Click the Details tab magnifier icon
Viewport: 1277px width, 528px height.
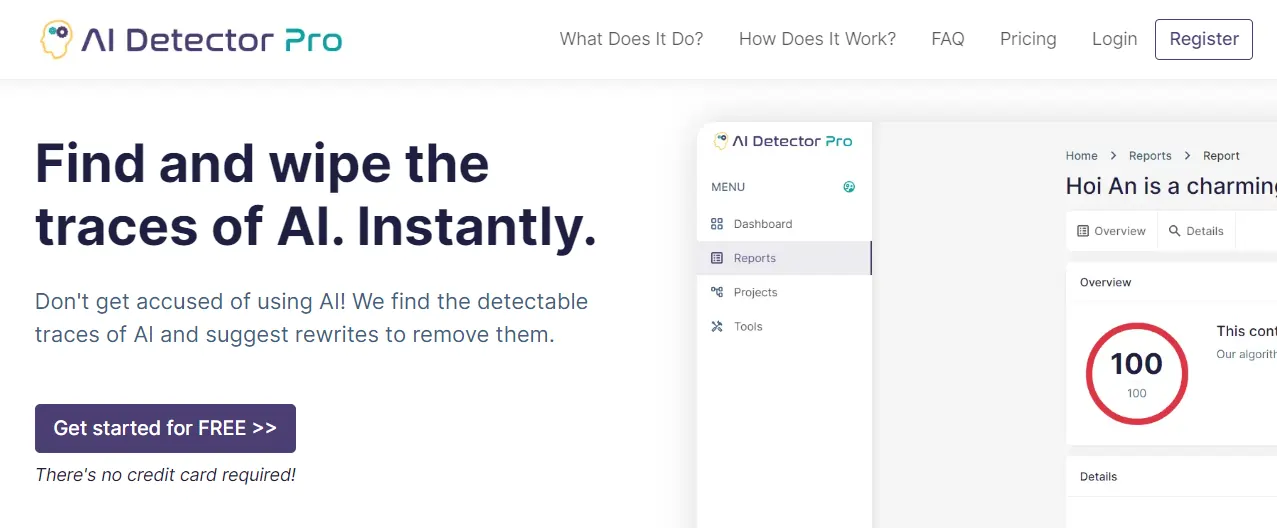[x=1174, y=231]
